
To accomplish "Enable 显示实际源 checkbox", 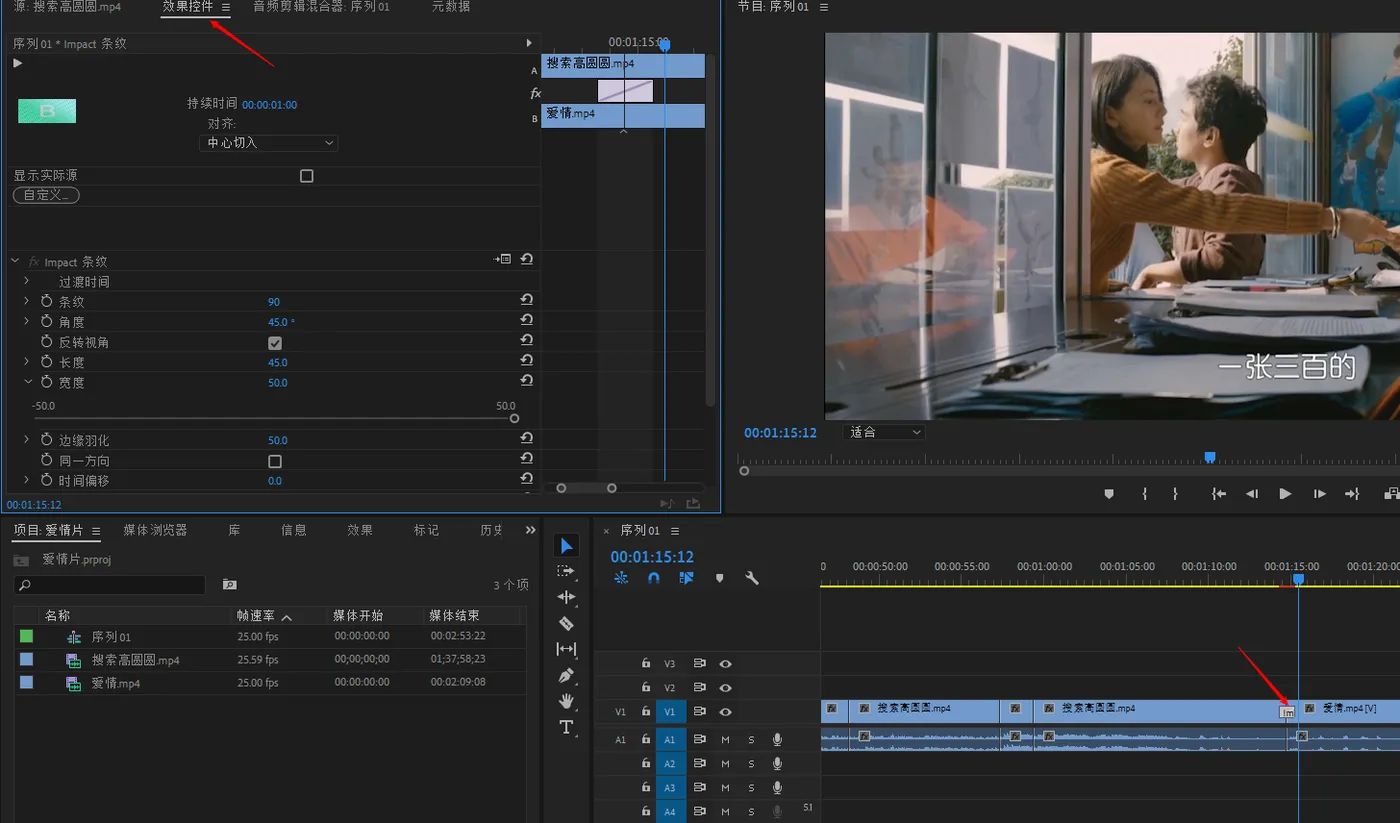I will [307, 176].
